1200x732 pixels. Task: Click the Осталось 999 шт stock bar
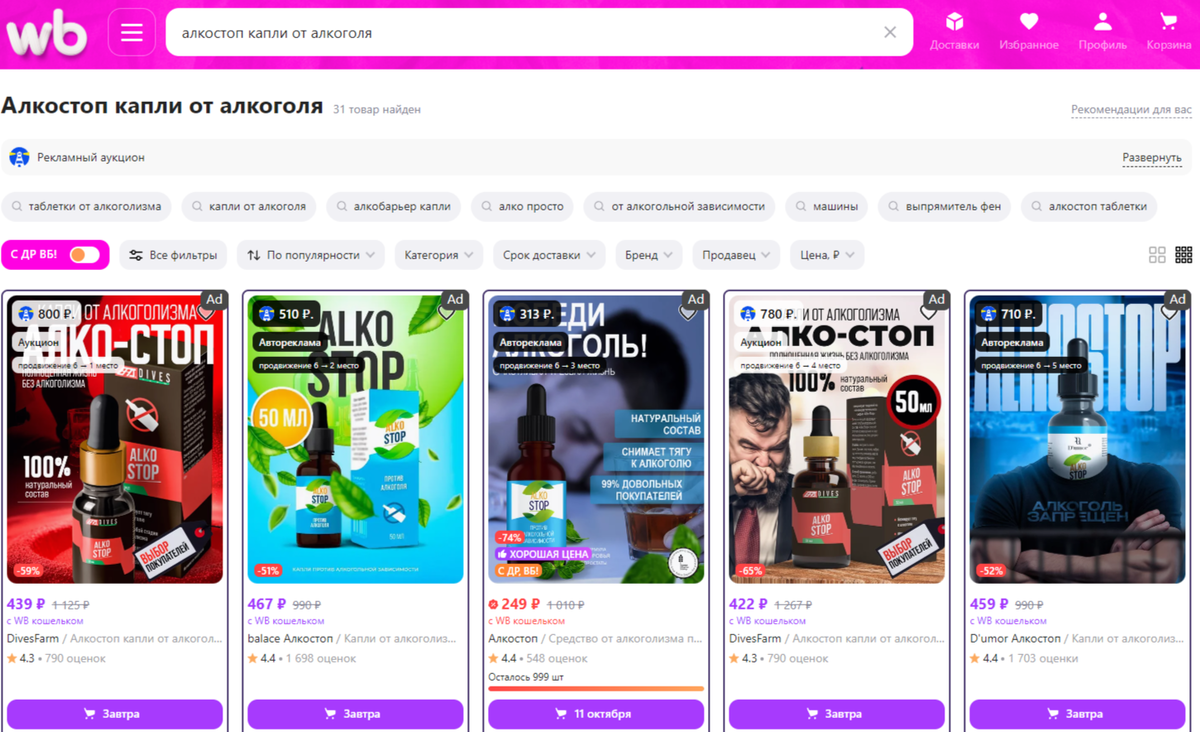coord(596,688)
